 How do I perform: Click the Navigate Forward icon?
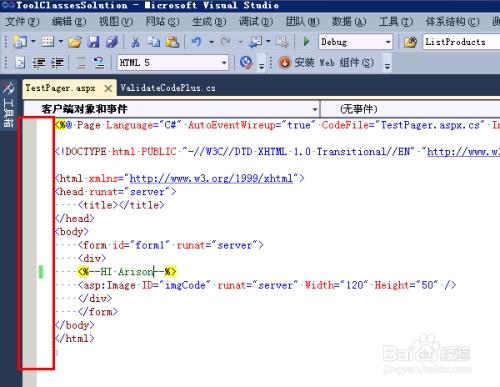[x=282, y=42]
